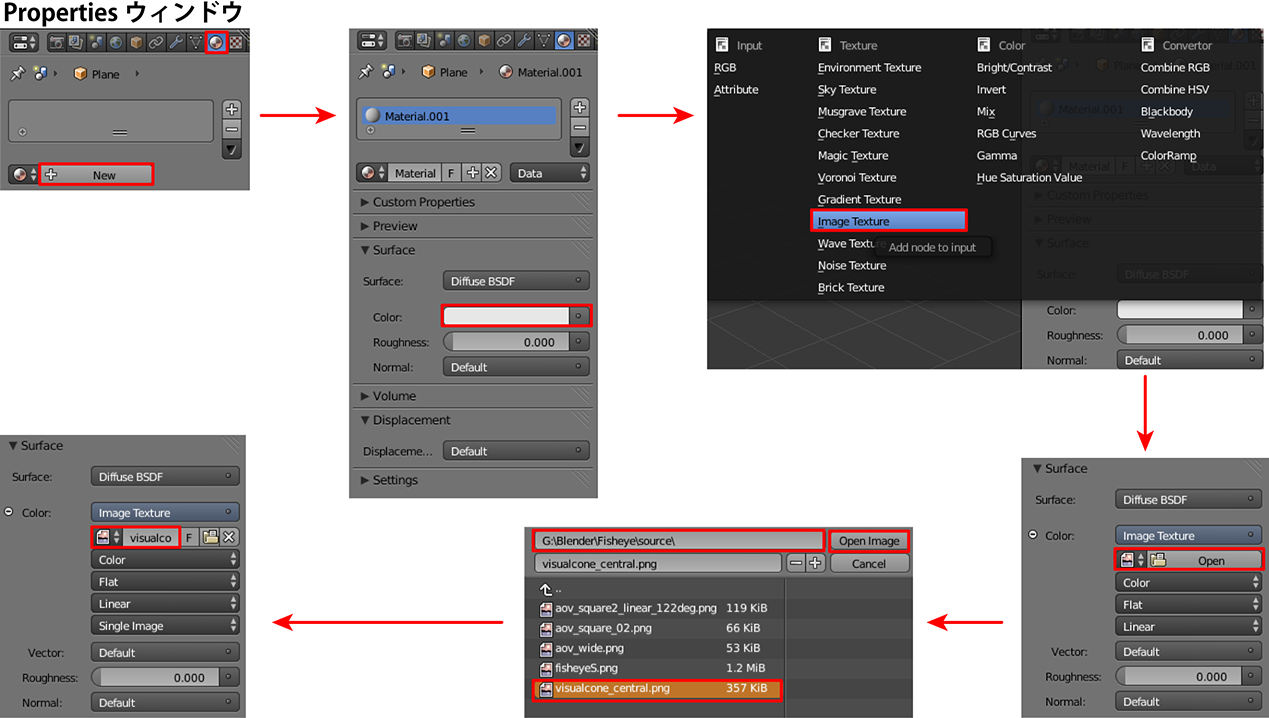Viewport: 1269px width, 718px height.
Task: Click New material button
Action: pos(96,174)
